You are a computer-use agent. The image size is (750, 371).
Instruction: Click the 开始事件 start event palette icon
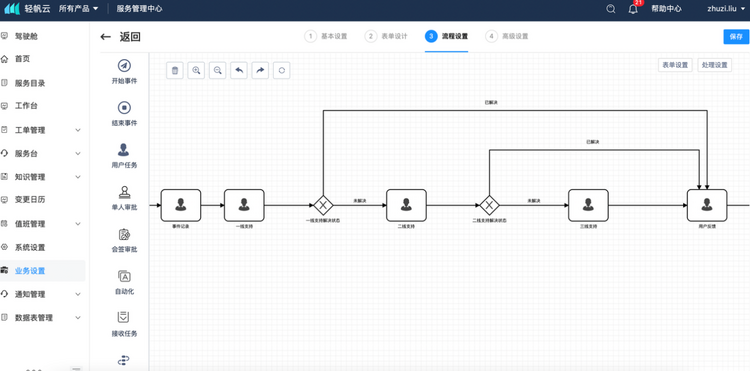(124, 65)
